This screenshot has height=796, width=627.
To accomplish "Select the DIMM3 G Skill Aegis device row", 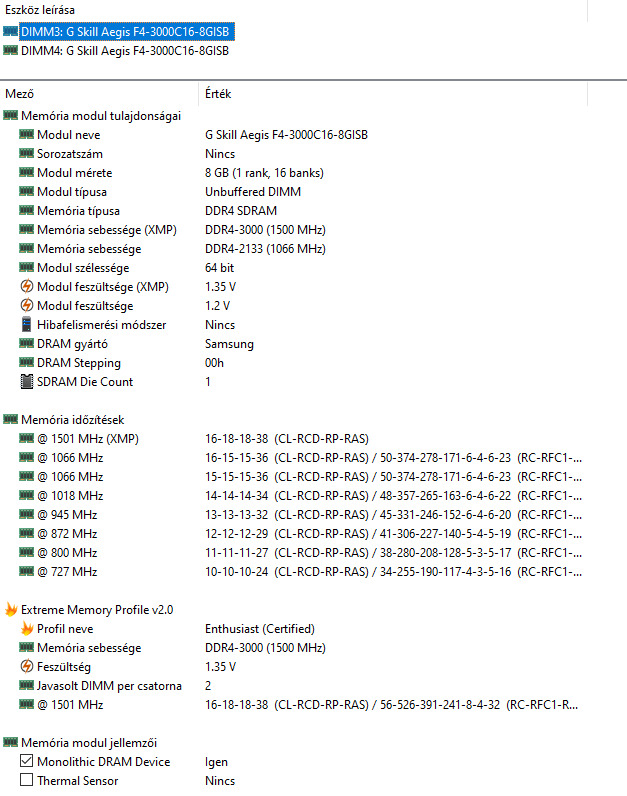I will pyautogui.click(x=127, y=31).
